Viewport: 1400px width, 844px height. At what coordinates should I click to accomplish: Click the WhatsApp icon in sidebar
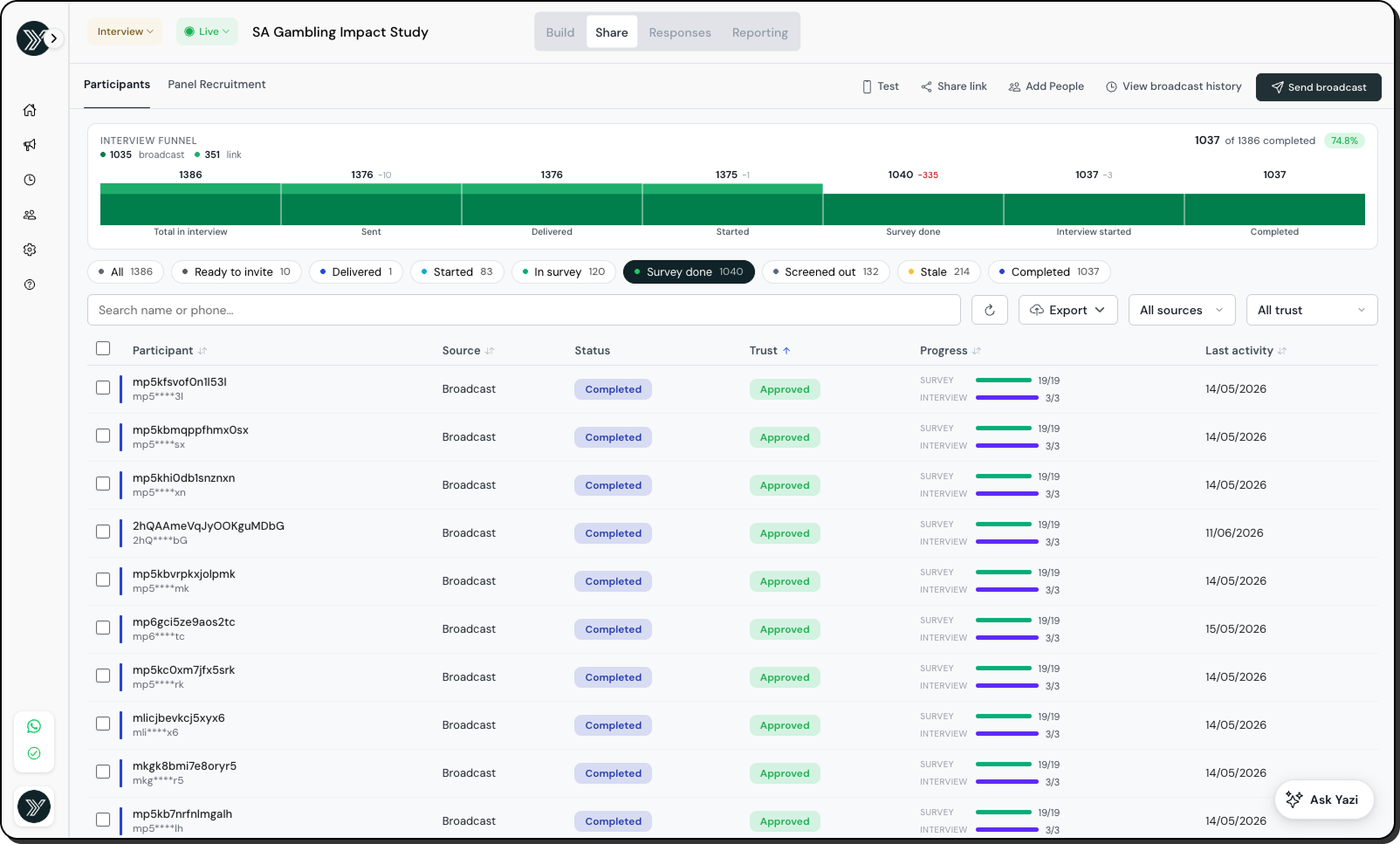(x=34, y=727)
